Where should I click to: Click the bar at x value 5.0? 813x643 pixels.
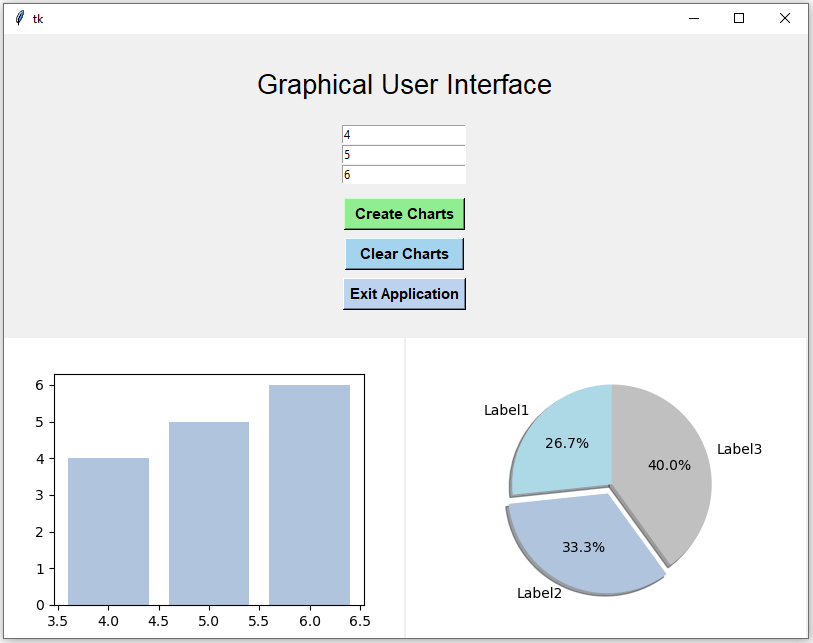(209, 513)
